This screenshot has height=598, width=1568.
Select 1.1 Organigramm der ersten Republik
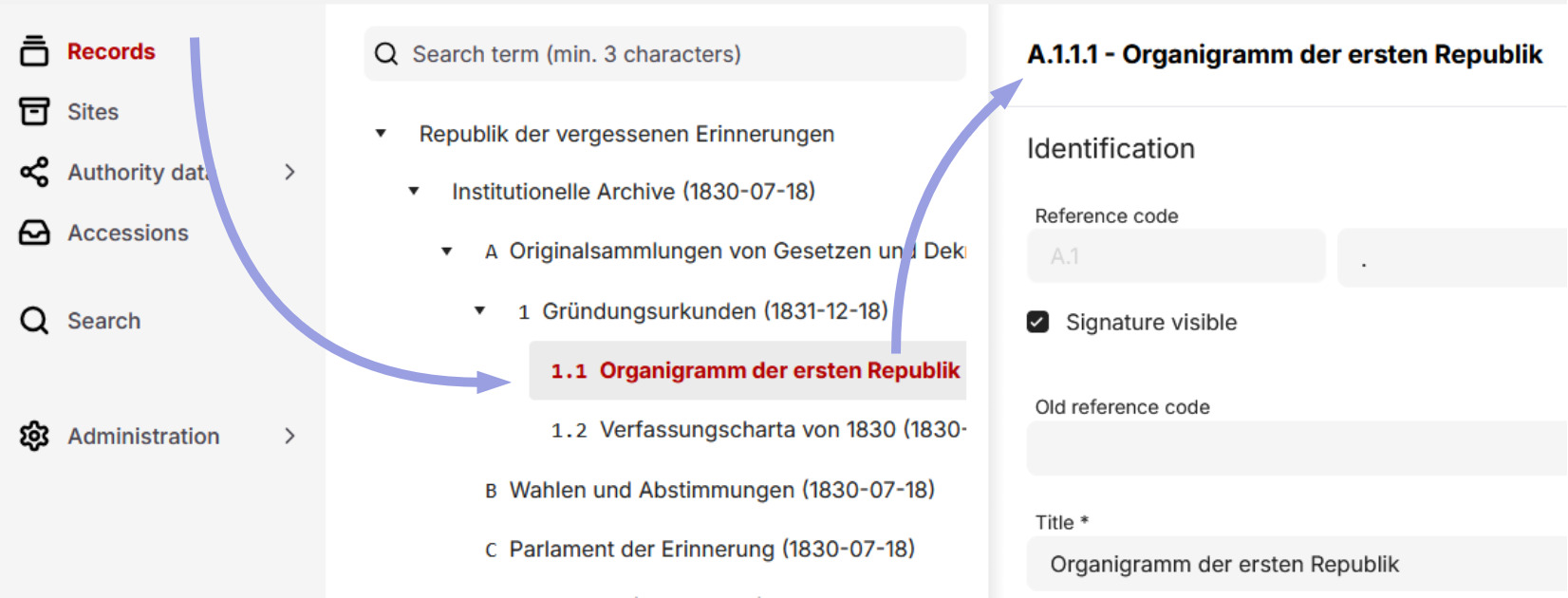[x=748, y=370]
